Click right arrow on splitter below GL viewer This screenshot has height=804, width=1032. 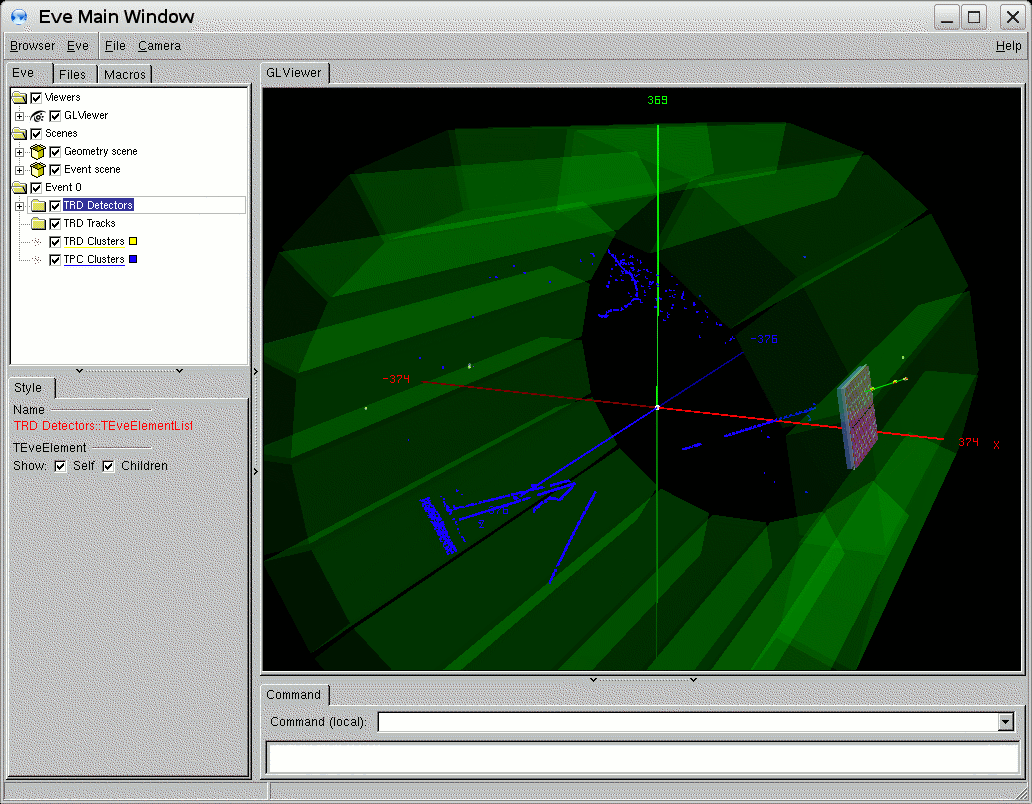693,679
